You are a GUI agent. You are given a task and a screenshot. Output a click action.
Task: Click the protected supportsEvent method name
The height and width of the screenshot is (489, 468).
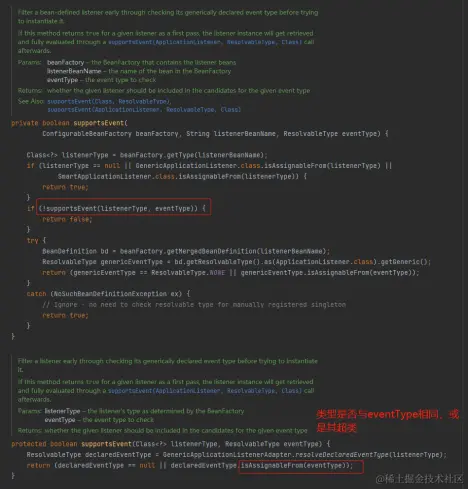106,444
